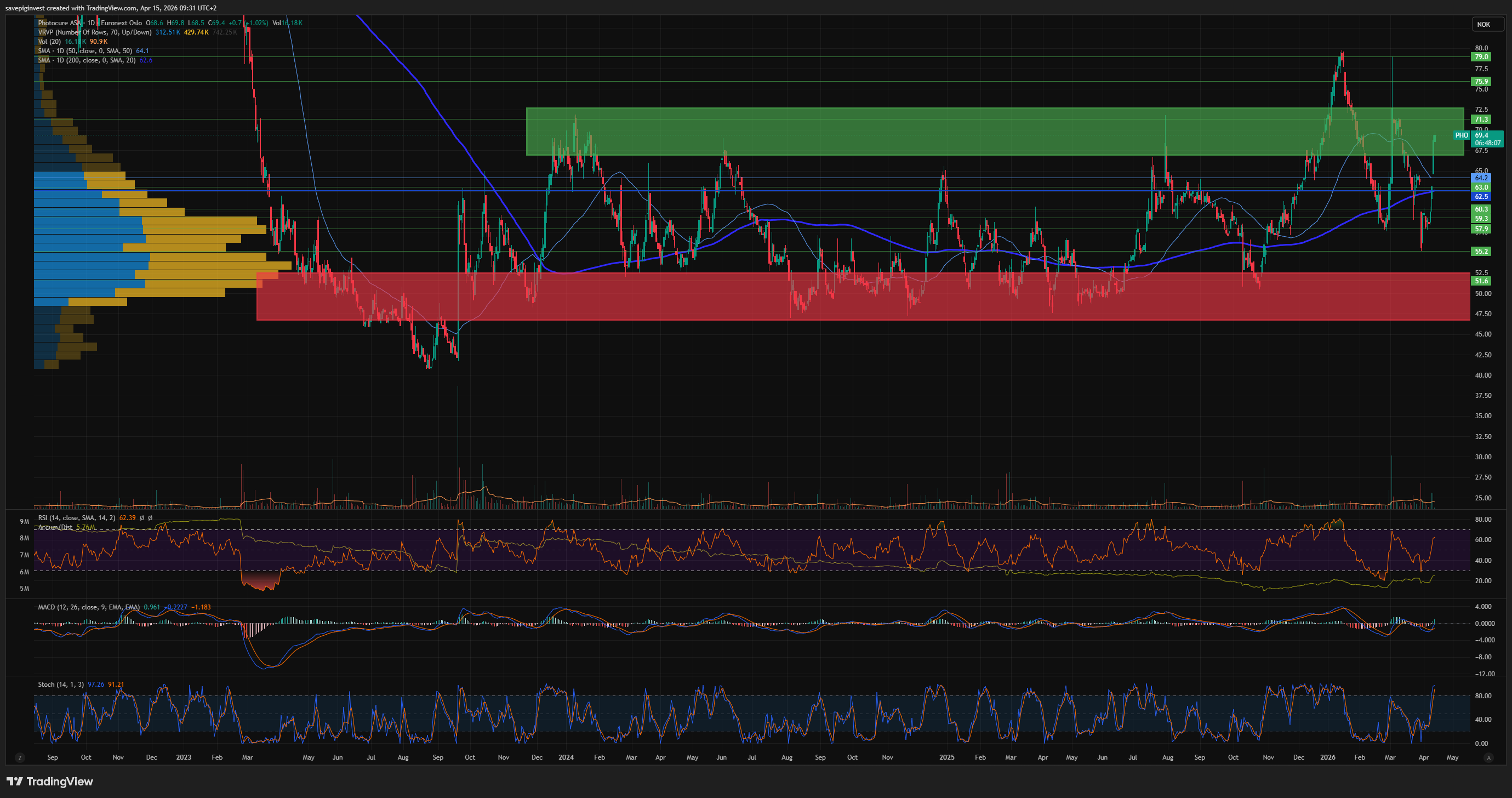The width and height of the screenshot is (1512, 798).
Task: Select the Vol (20) indicator legend
Action: [49, 42]
